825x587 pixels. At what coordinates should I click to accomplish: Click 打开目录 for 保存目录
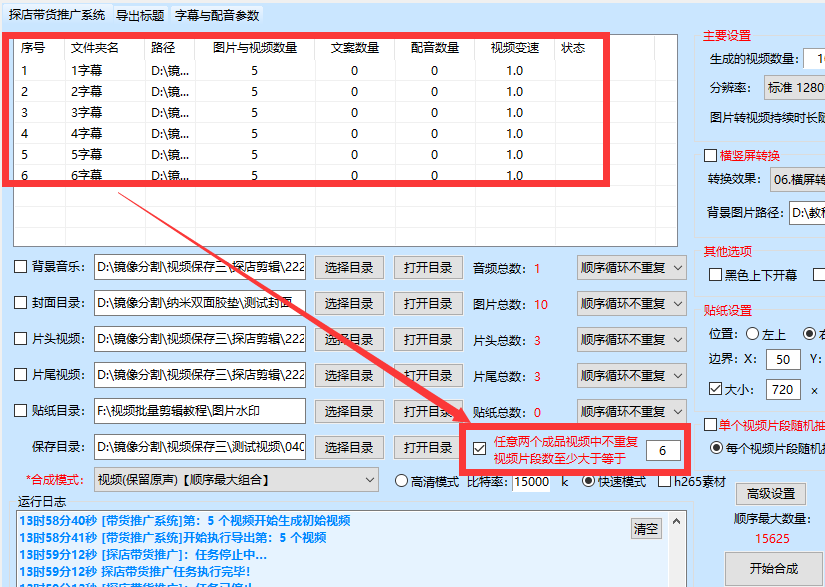click(x=428, y=447)
